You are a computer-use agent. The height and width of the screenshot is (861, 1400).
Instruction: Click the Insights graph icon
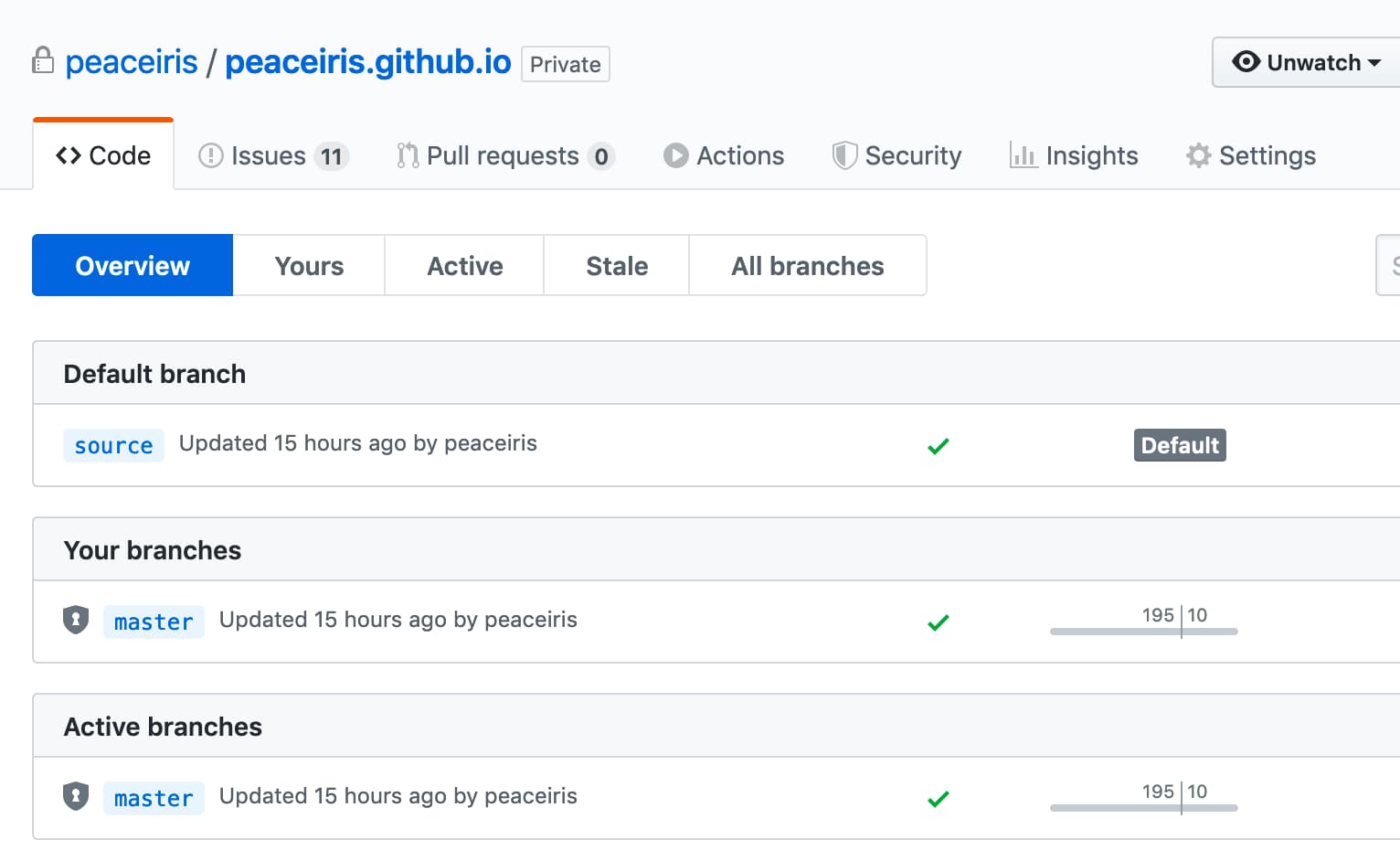[1022, 155]
